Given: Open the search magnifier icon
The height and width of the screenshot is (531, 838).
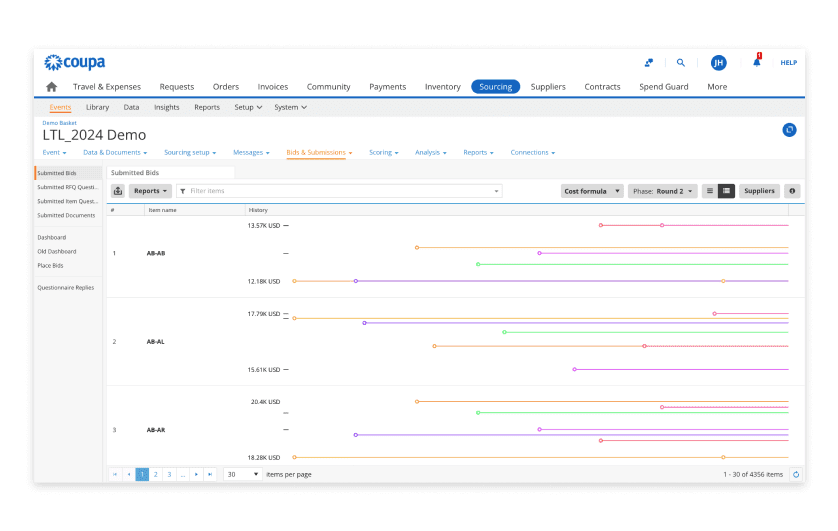Looking at the screenshot, I should 680,63.
